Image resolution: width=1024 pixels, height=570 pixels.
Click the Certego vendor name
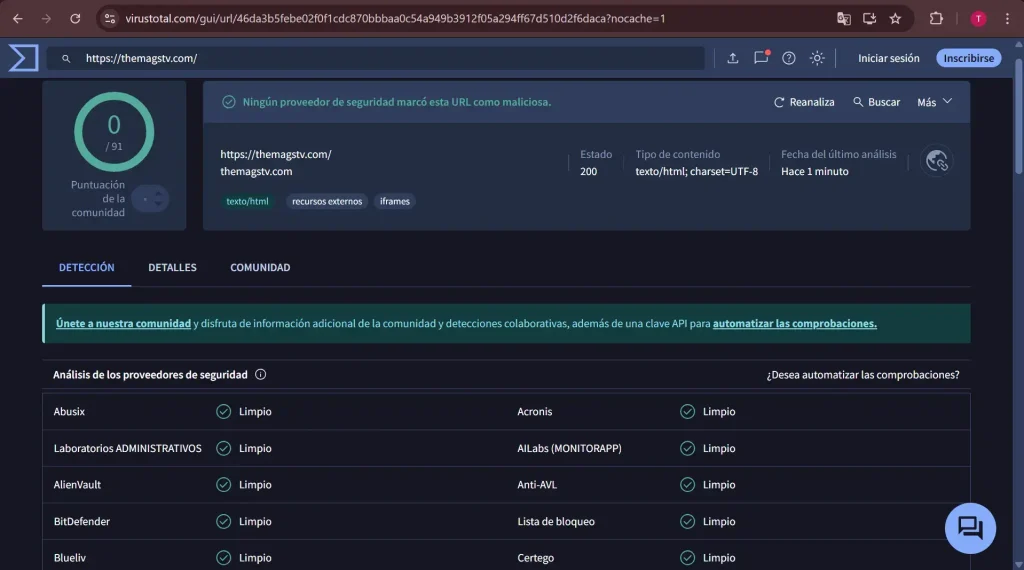click(x=536, y=558)
